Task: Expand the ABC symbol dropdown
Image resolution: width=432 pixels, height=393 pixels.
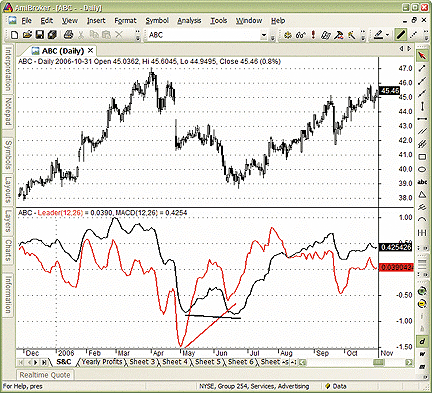Action: [264, 35]
